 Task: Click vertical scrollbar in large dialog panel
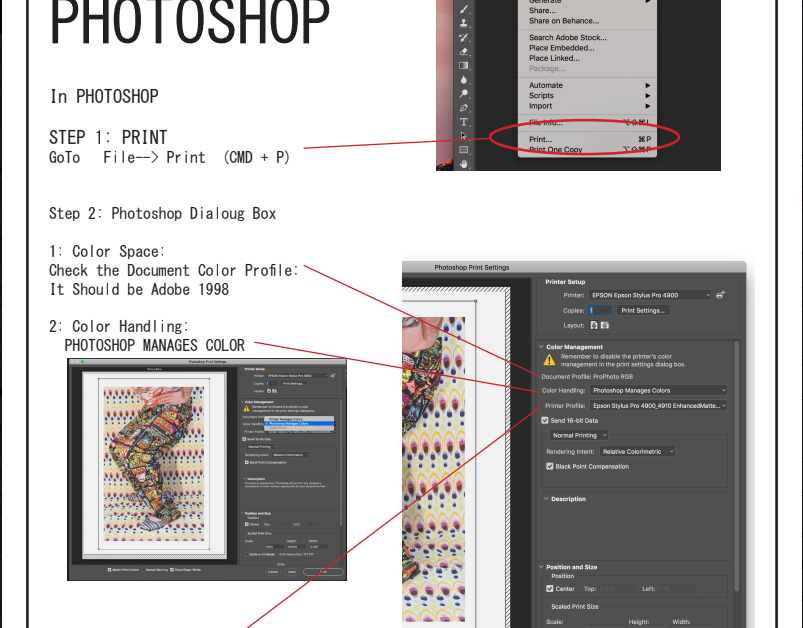[x=736, y=466]
